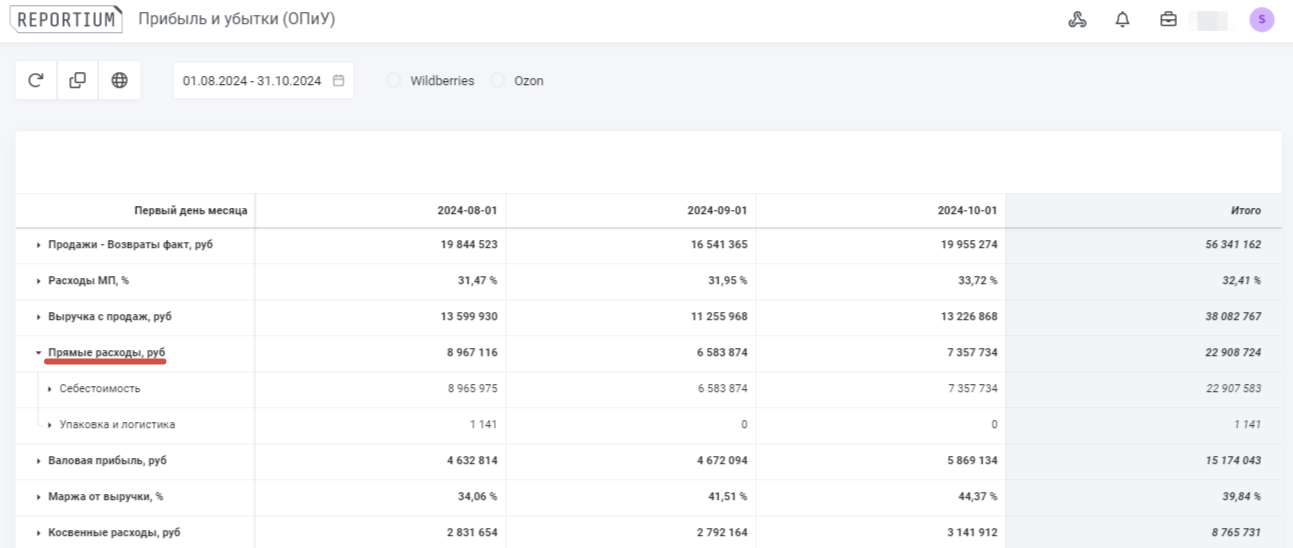Click the copy/duplicate report icon

click(77, 81)
